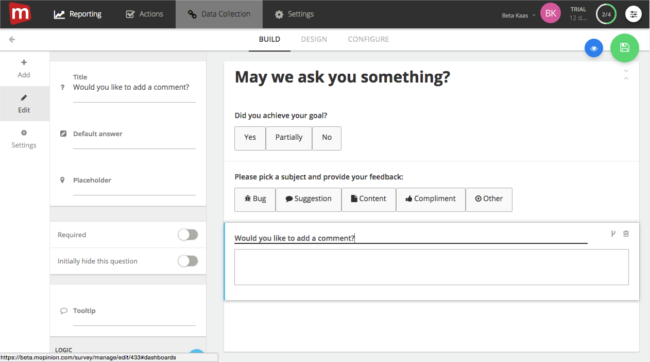
Task: Click the BK user avatar
Action: tap(551, 13)
